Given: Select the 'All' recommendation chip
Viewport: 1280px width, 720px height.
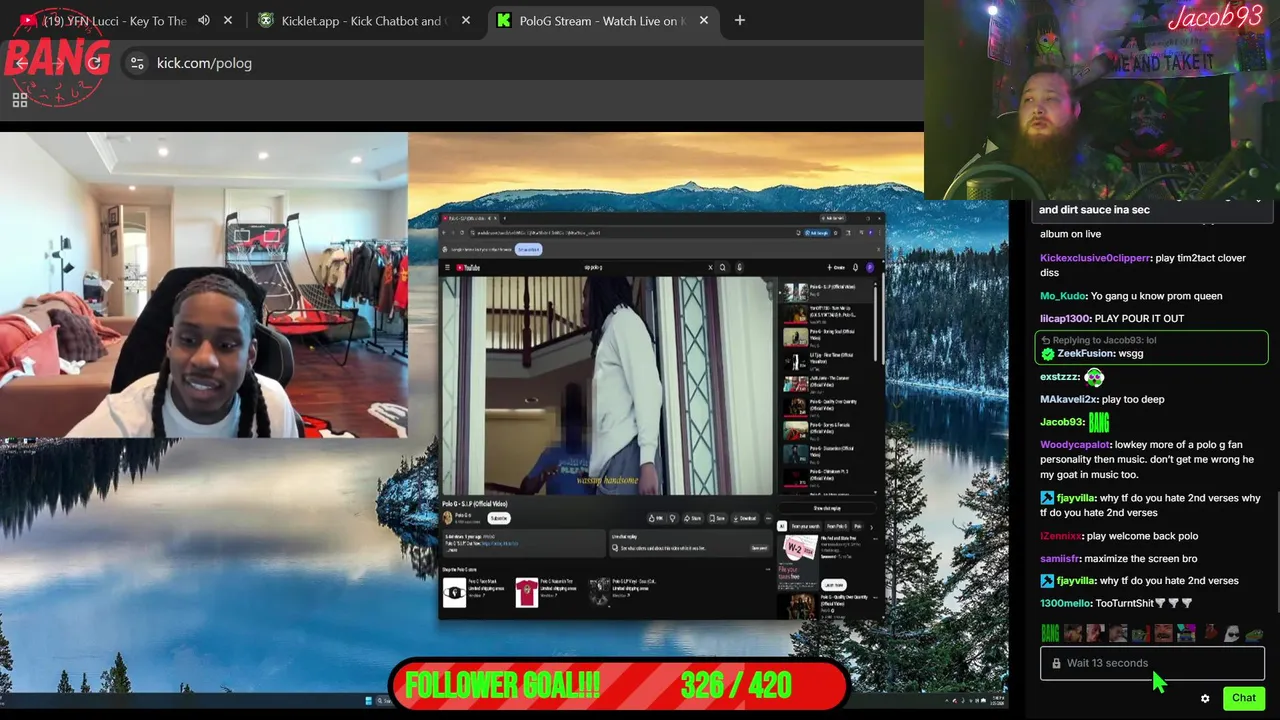Looking at the screenshot, I should coord(782,526).
